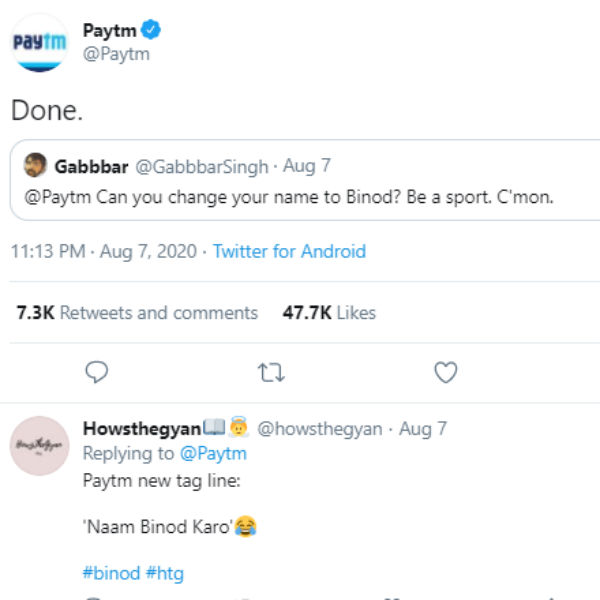Click the reply speech bubble icon

pyautogui.click(x=97, y=373)
